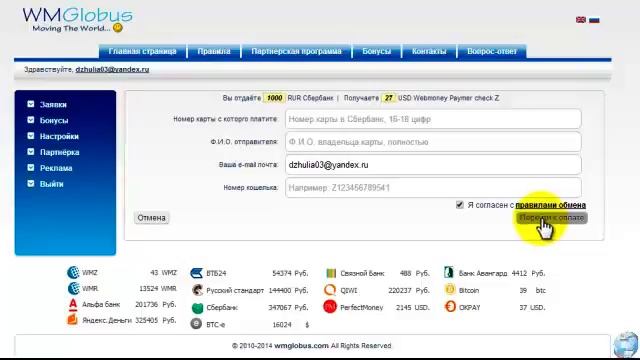This screenshot has height=360, width=640.
Task: Open правилами обмена link
Action: [551, 205]
